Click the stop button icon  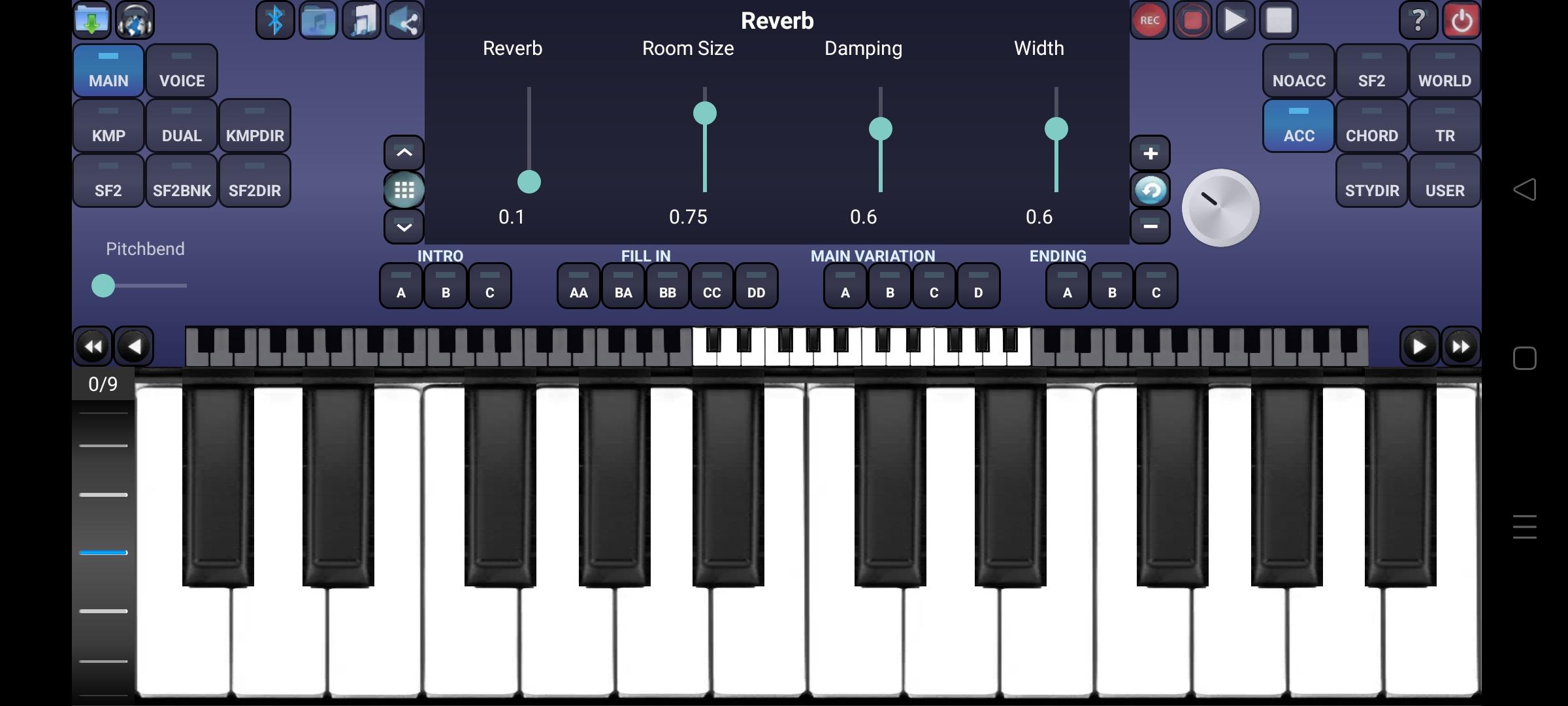[x=1277, y=19]
